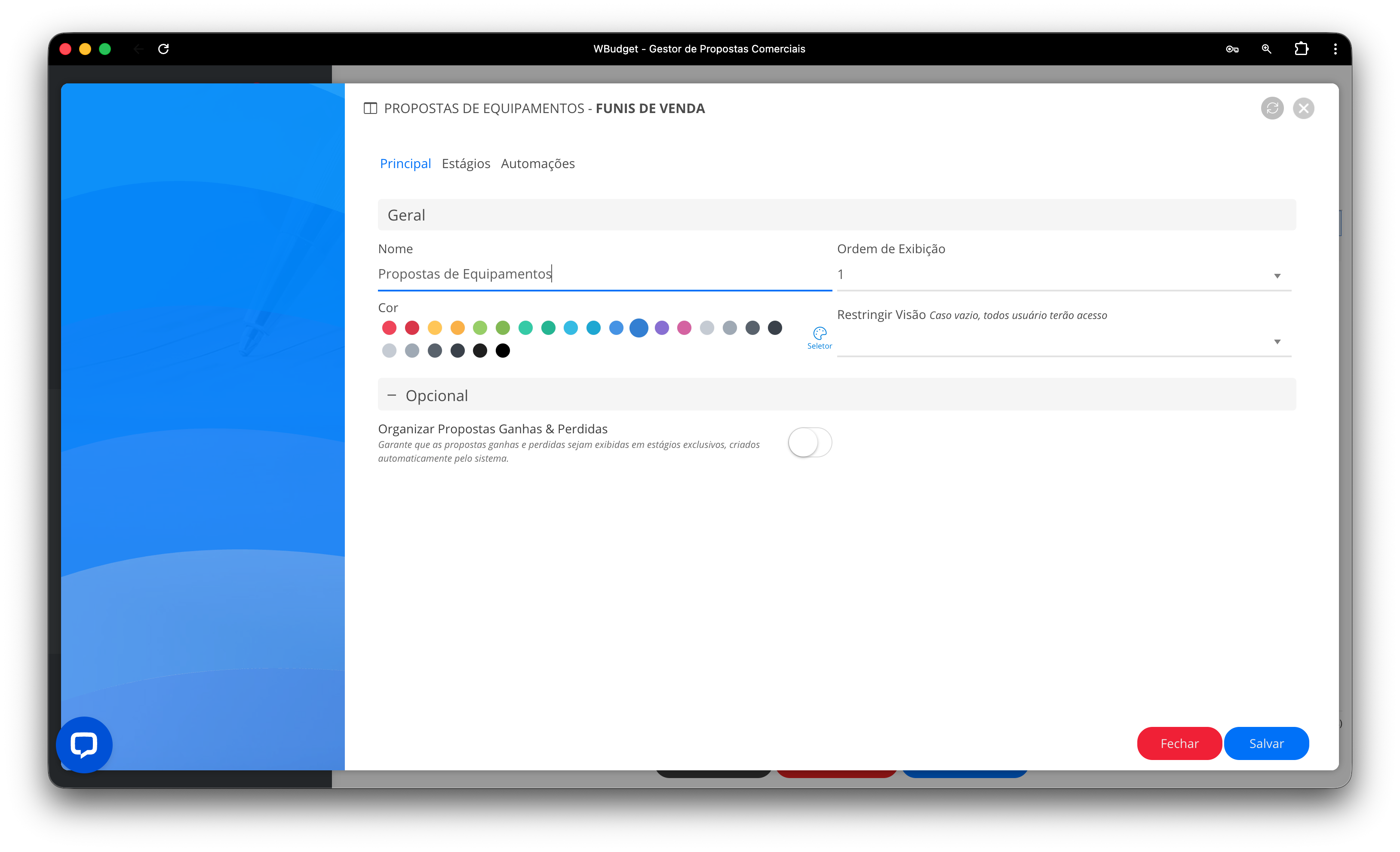Collapse the Opcional section
This screenshot has width=1400, height=852.
click(x=391, y=395)
